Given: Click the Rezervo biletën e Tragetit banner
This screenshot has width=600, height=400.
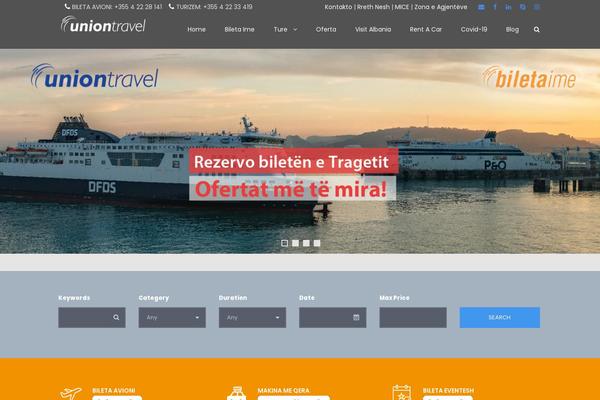Looking at the screenshot, I should click(293, 162).
